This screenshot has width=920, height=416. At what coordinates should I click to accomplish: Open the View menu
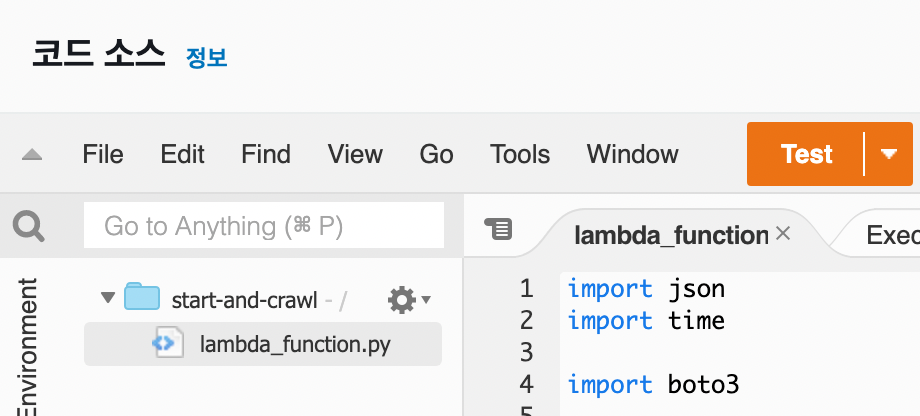pyautogui.click(x=355, y=155)
